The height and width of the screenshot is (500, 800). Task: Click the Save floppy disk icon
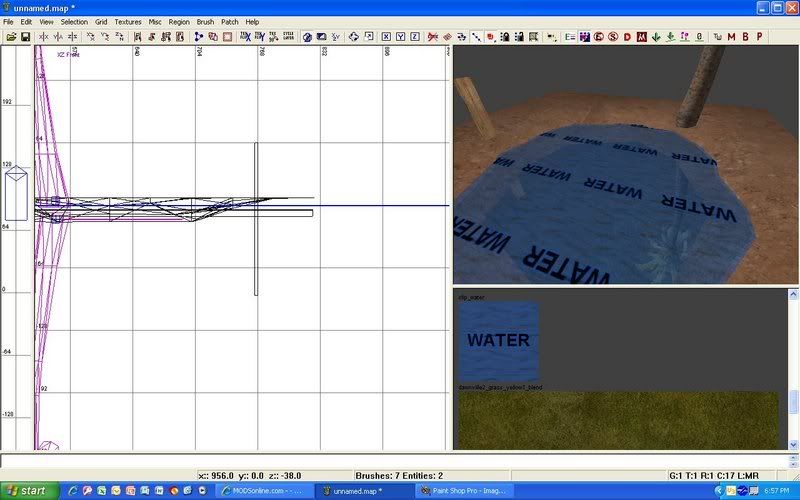pyautogui.click(x=25, y=37)
